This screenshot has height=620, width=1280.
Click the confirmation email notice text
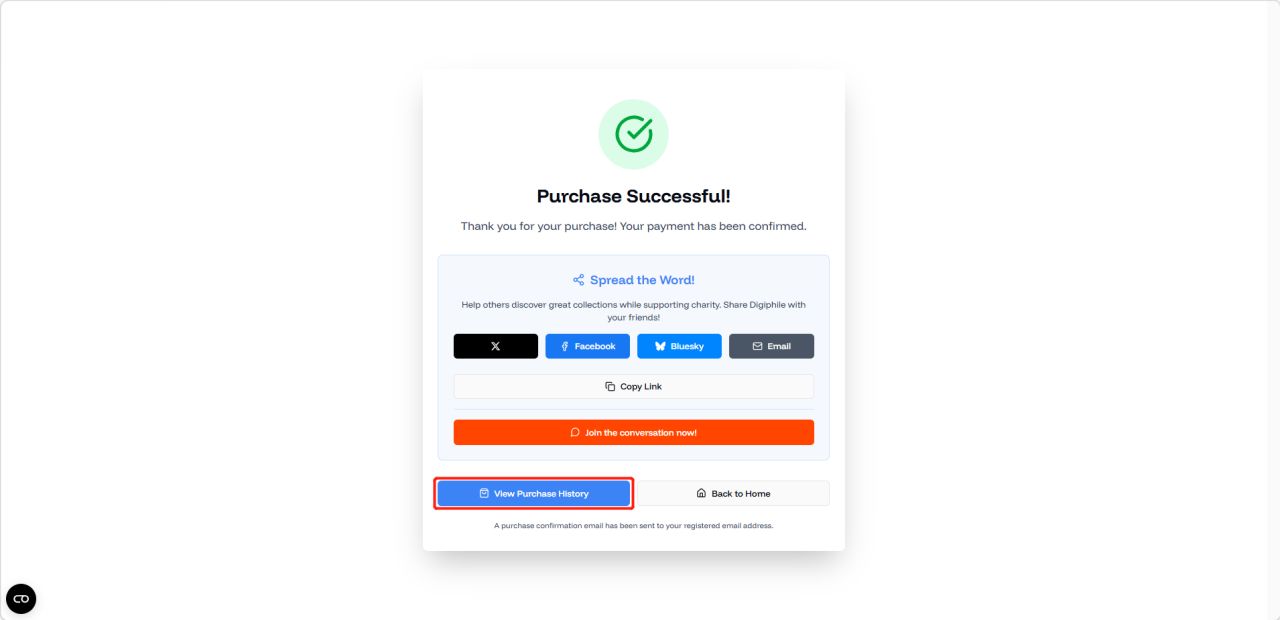pos(633,525)
